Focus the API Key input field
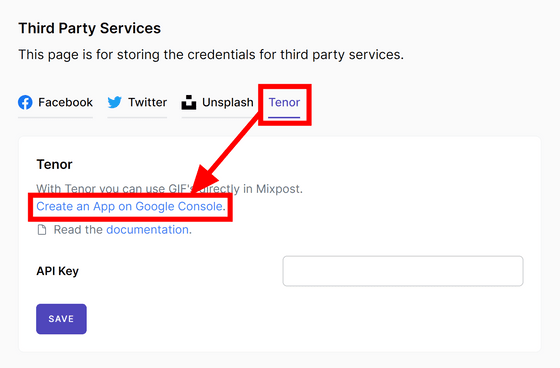 click(403, 271)
